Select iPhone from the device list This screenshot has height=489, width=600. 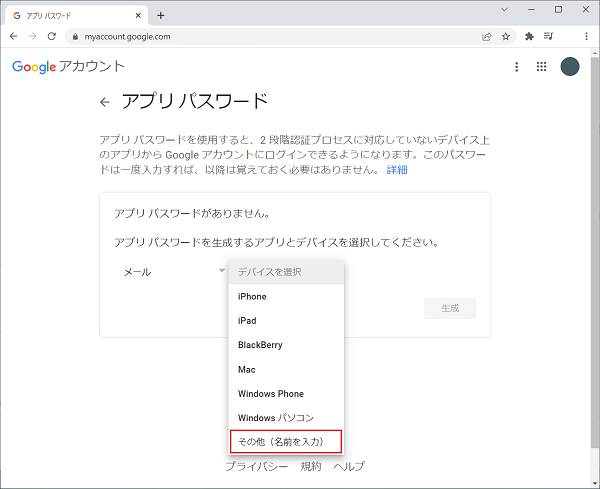[x=252, y=296]
